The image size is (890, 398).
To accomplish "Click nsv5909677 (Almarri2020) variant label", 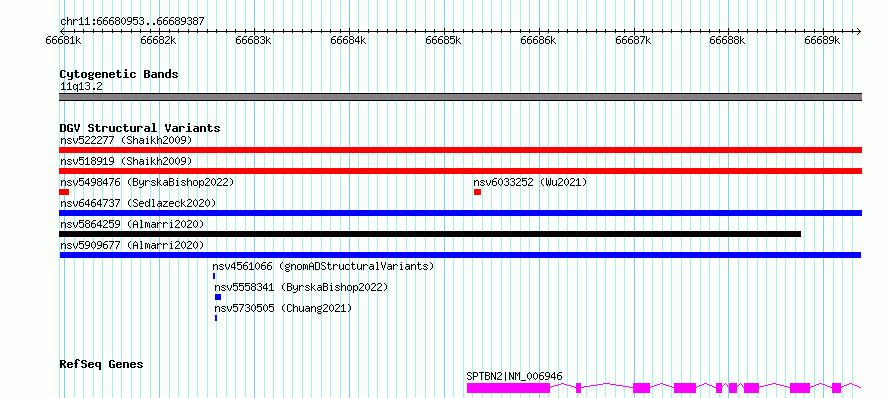I will pyautogui.click(x=132, y=246).
